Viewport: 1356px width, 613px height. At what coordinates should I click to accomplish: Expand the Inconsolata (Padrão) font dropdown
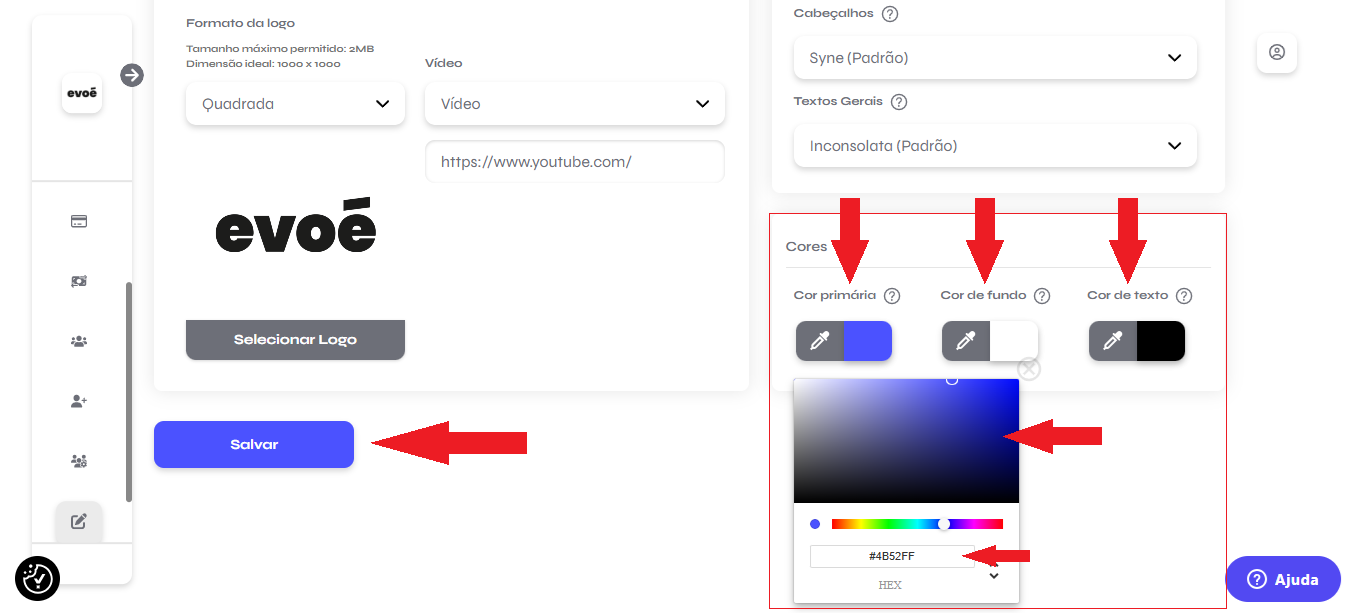coord(995,146)
